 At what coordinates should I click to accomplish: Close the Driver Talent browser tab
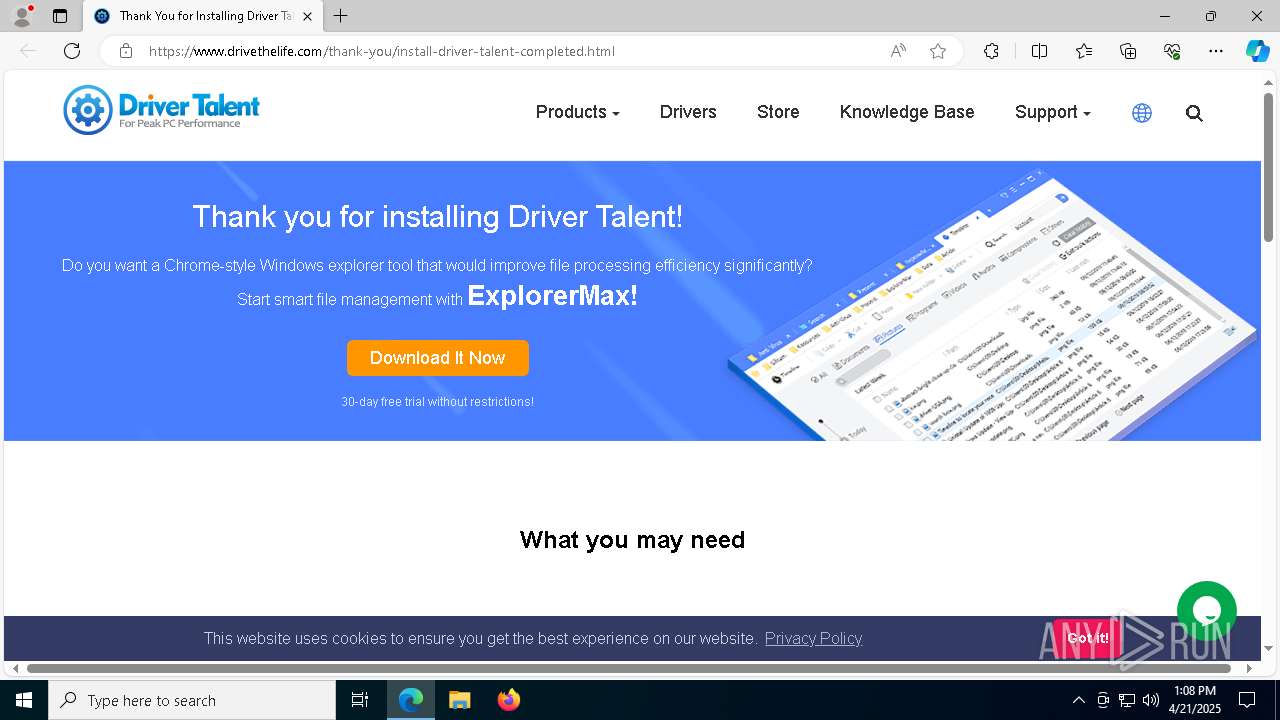click(307, 16)
